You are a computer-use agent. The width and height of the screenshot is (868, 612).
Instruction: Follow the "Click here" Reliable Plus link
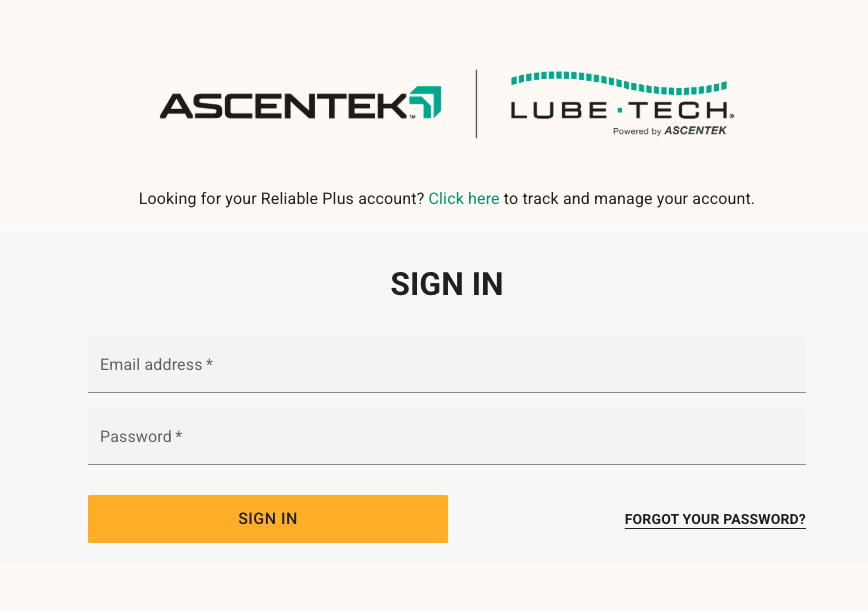click(x=464, y=199)
